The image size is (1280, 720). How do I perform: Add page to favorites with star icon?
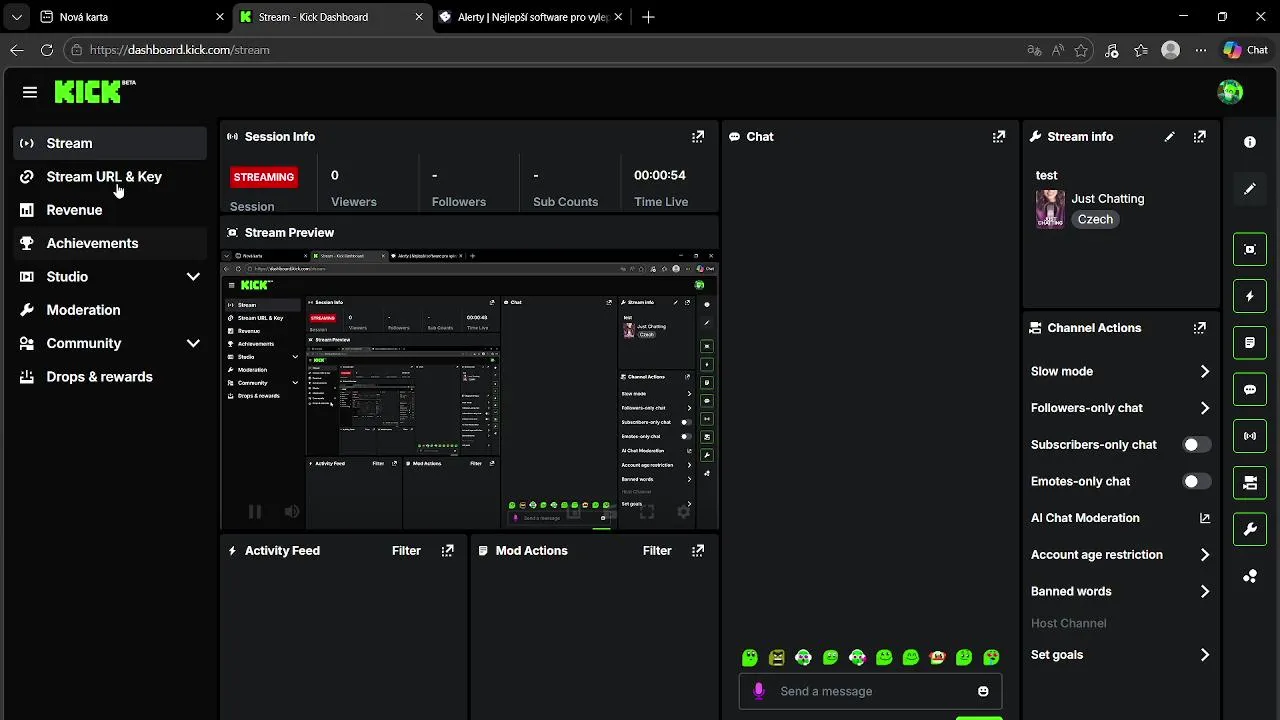click(x=1081, y=50)
